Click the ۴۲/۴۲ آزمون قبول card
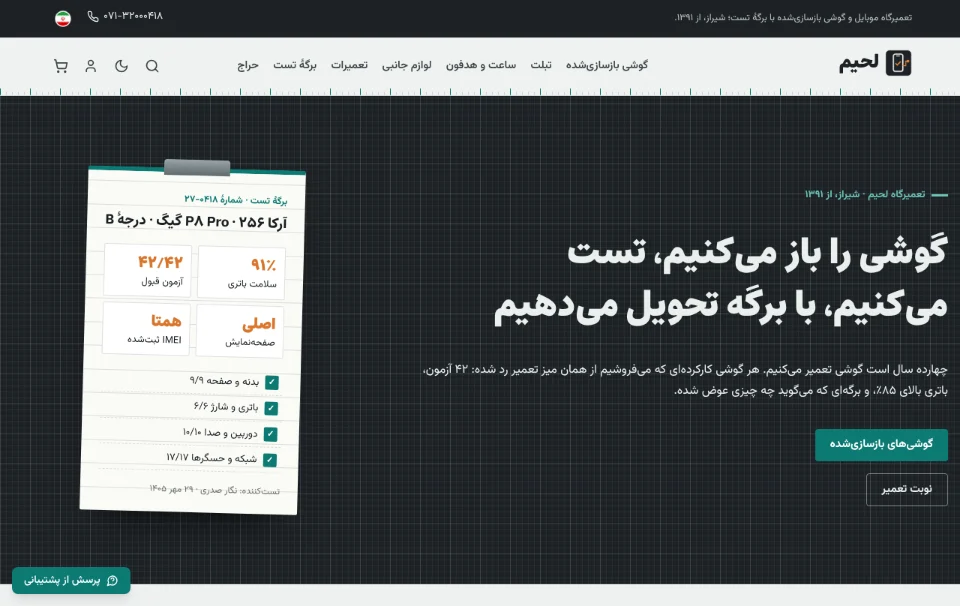Image resolution: width=960 pixels, height=606 pixels. (x=148, y=270)
